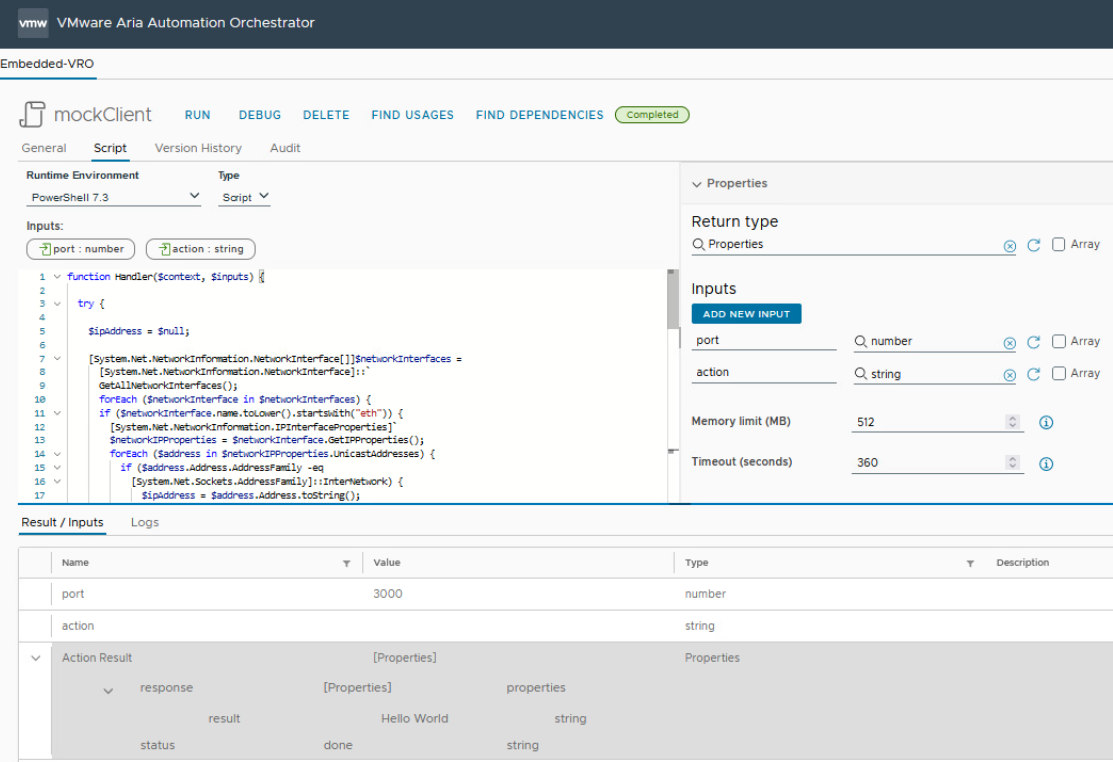1113x762 pixels.
Task: Reset the port input type with the refresh icon
Action: [1034, 342]
